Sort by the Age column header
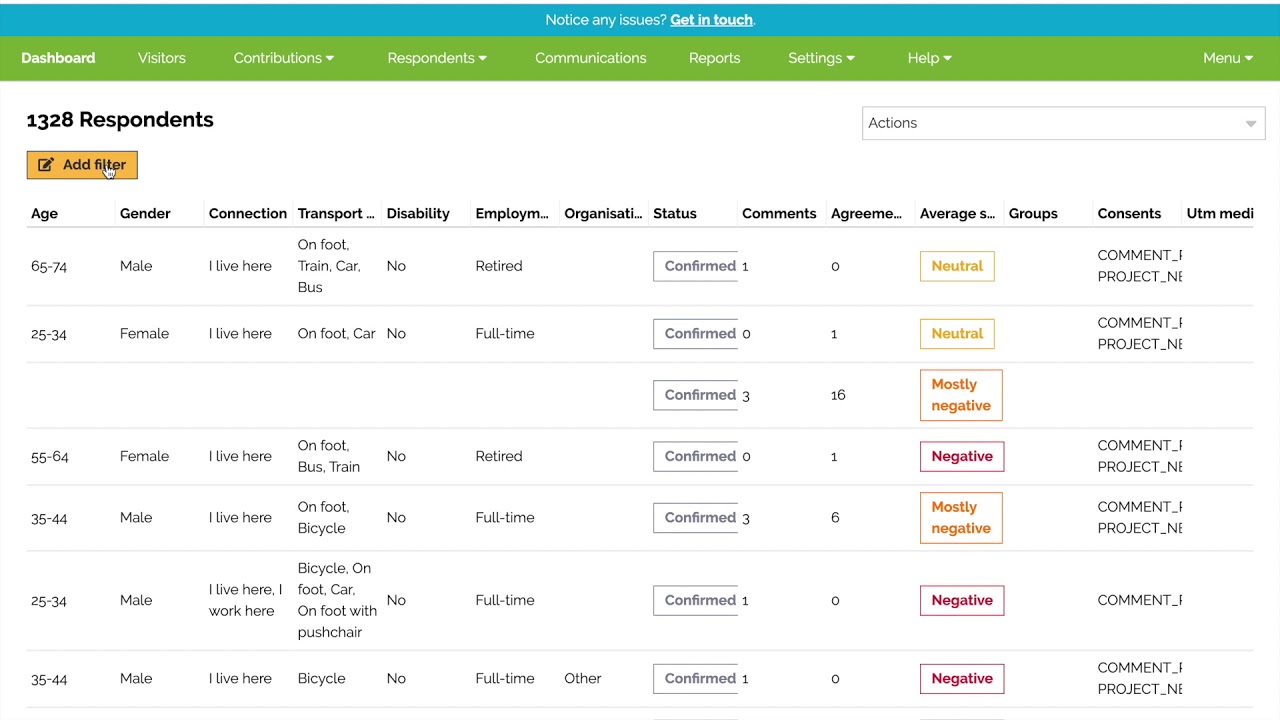 click(x=44, y=213)
